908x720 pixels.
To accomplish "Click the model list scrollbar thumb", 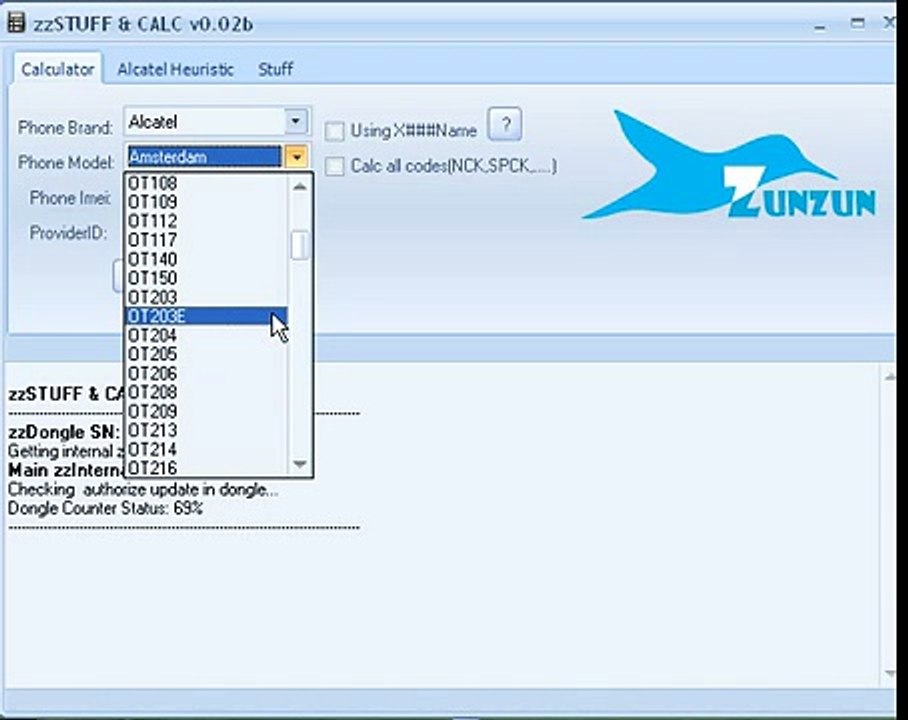I will pyautogui.click(x=299, y=246).
